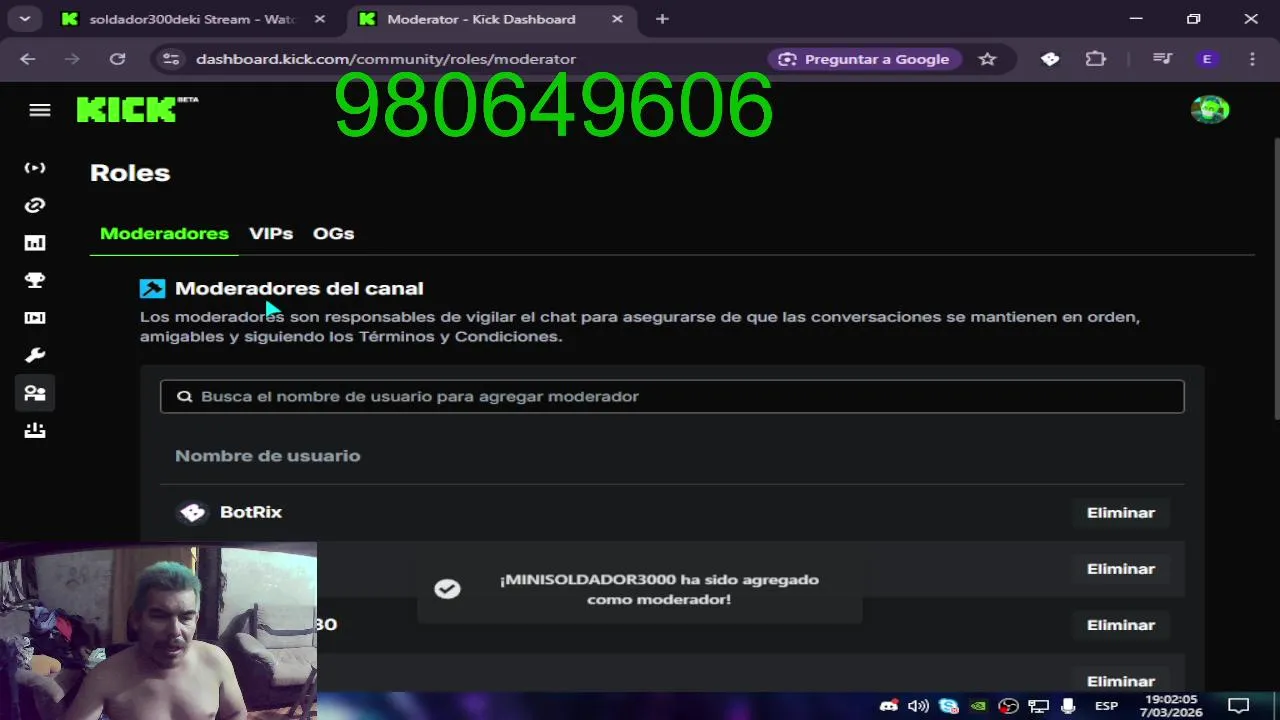Click the webcam overlay thumbnail
1280x720 pixels.
(158, 631)
